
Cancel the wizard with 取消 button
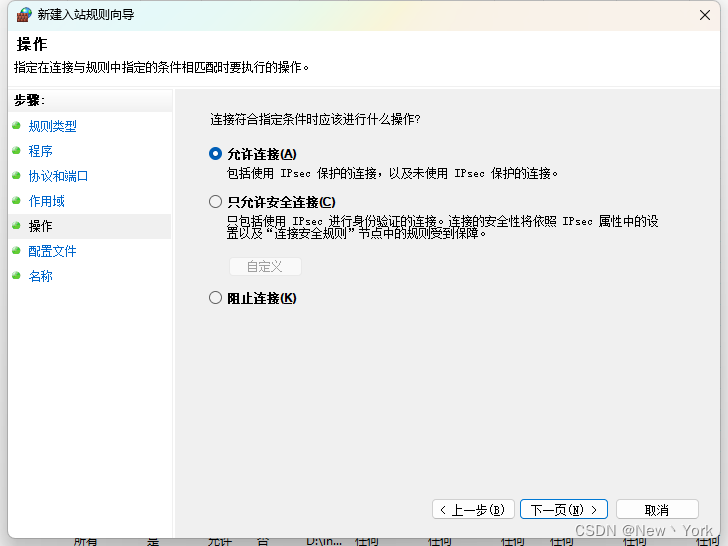(x=657, y=509)
